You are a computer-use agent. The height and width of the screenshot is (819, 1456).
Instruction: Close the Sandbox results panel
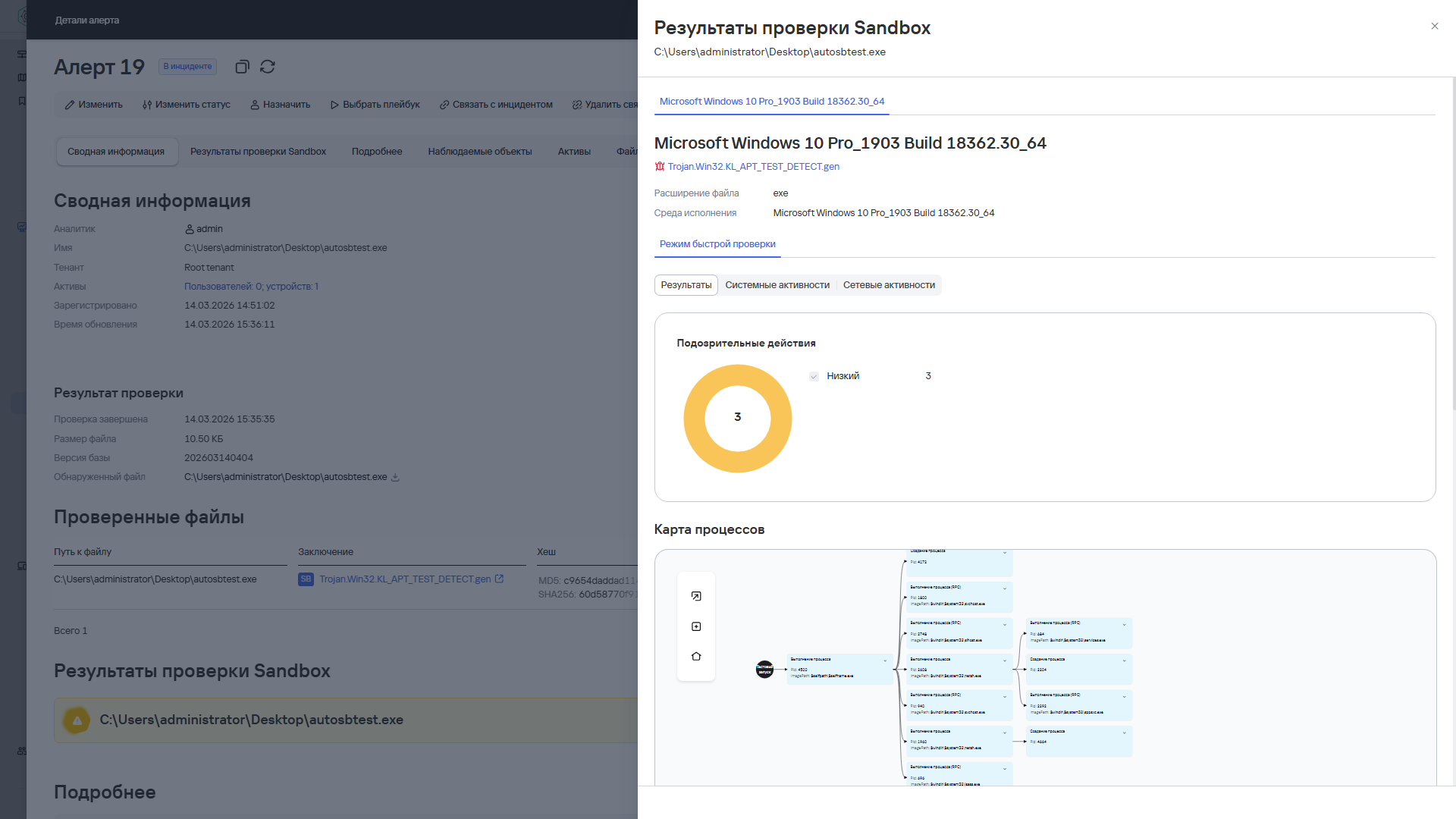(x=1434, y=27)
